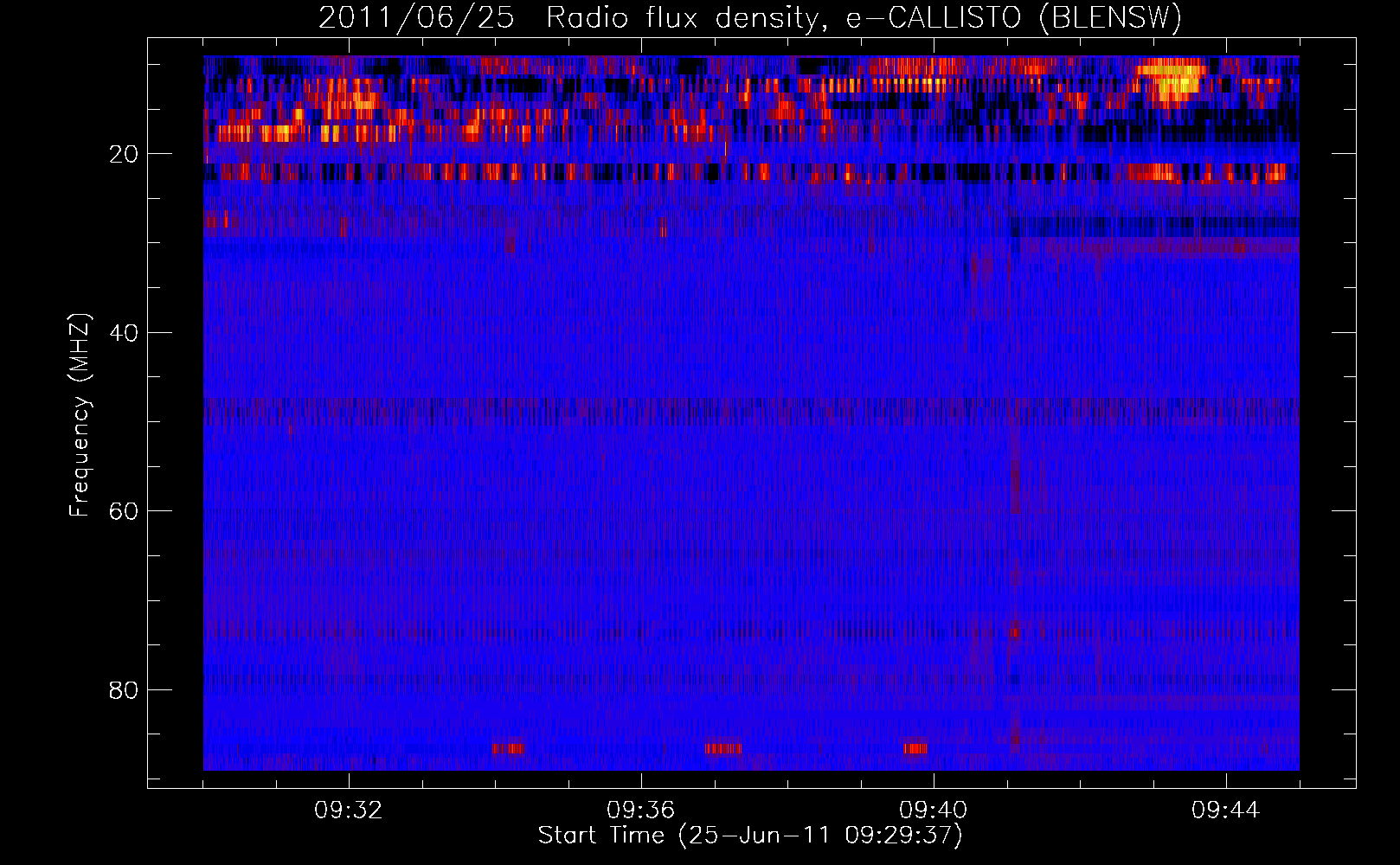Click the '09:44' time tick label

[x=1226, y=811]
